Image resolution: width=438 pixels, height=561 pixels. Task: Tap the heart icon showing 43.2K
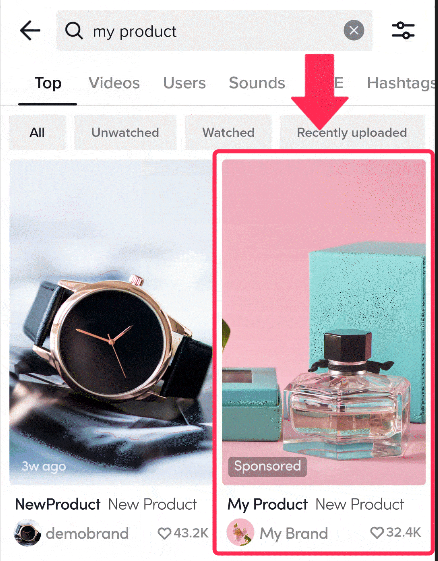[165, 533]
